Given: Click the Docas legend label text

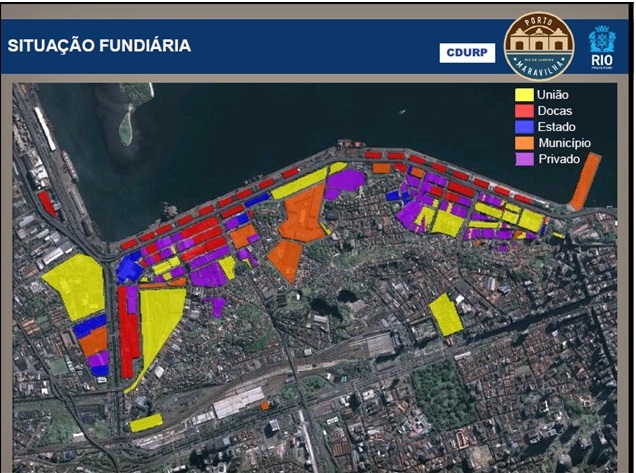Looking at the screenshot, I should click(555, 111).
